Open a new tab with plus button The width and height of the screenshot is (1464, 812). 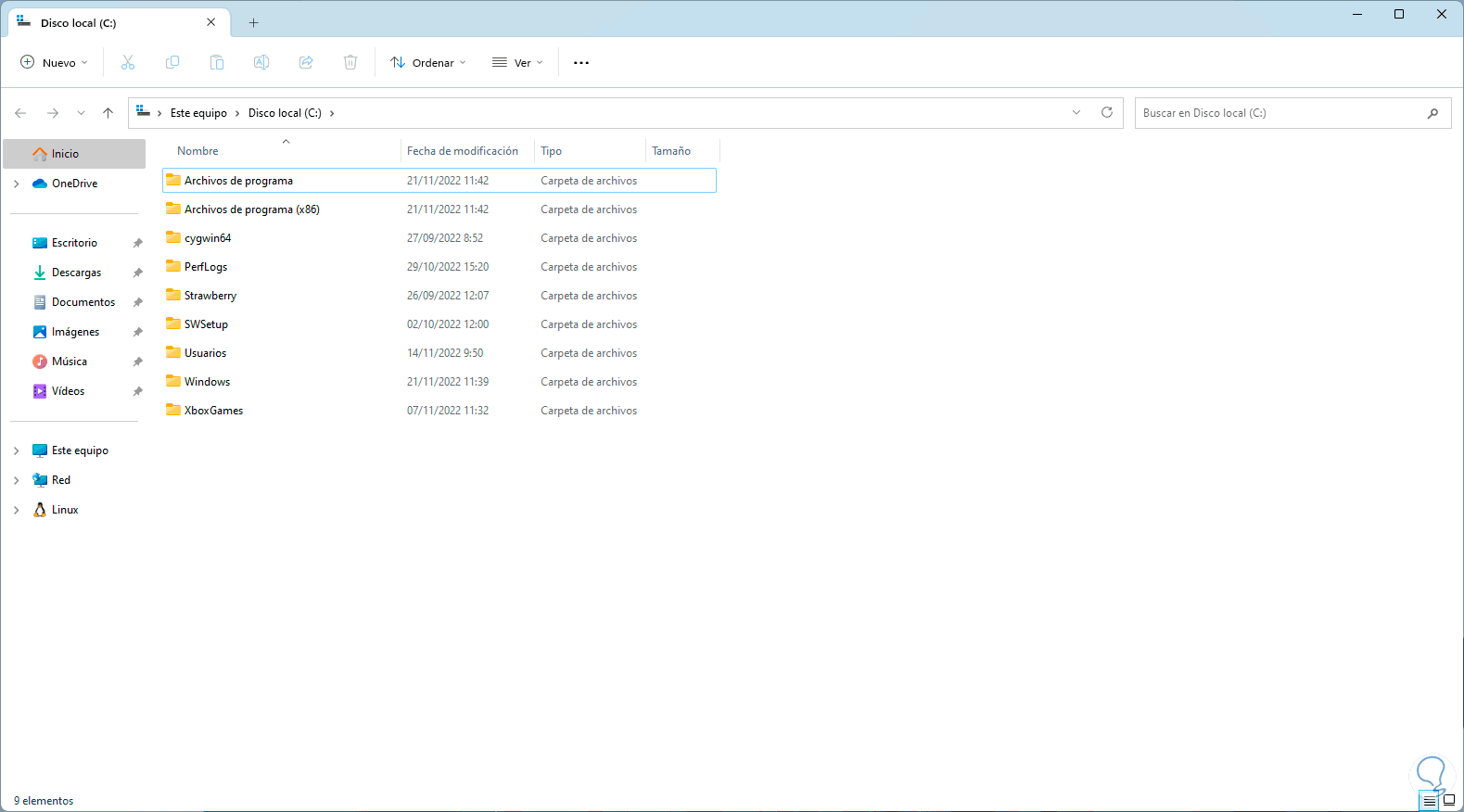253,23
